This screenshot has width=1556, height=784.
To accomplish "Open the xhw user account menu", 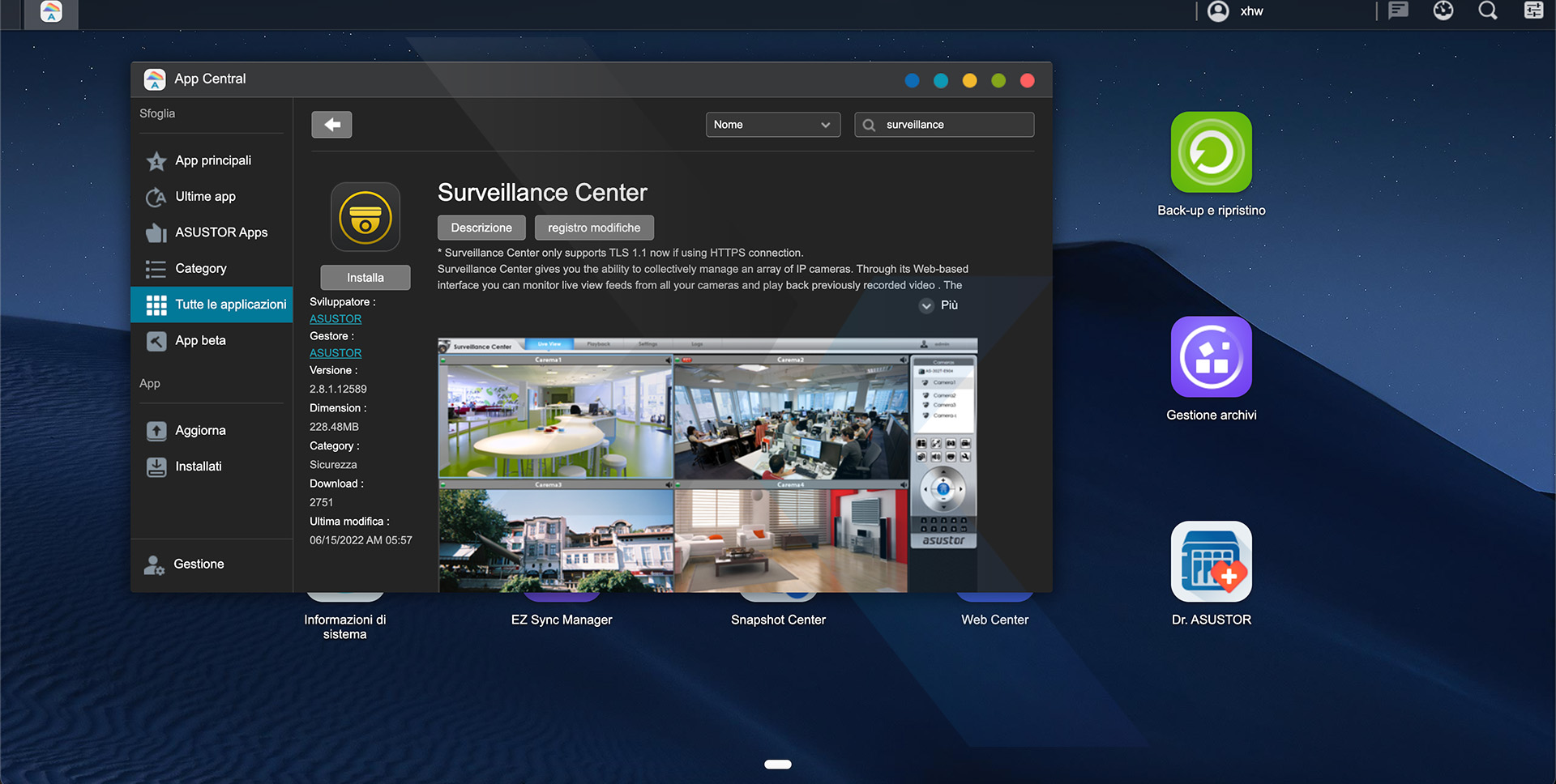I will (x=1236, y=11).
